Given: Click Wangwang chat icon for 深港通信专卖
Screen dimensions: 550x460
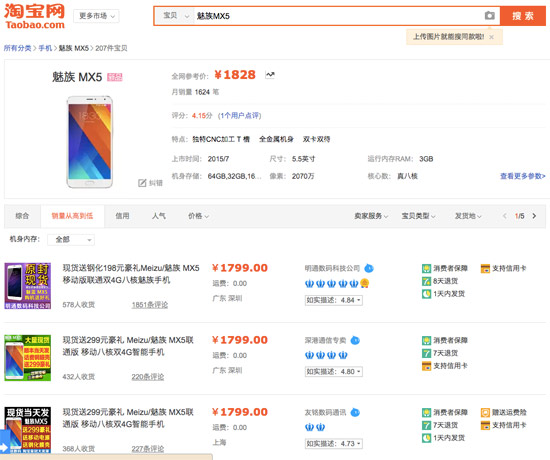Looking at the screenshot, I should pos(355,340).
